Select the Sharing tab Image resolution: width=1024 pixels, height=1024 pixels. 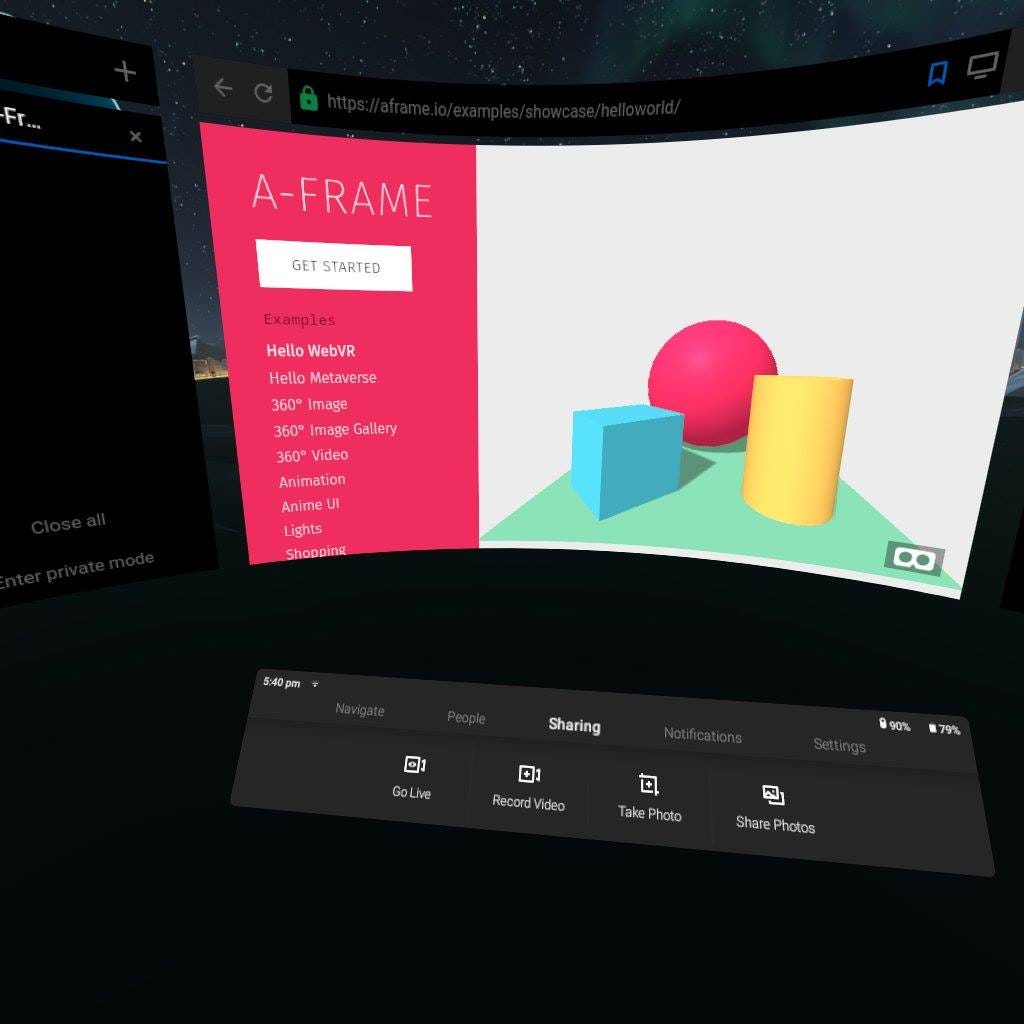point(575,725)
